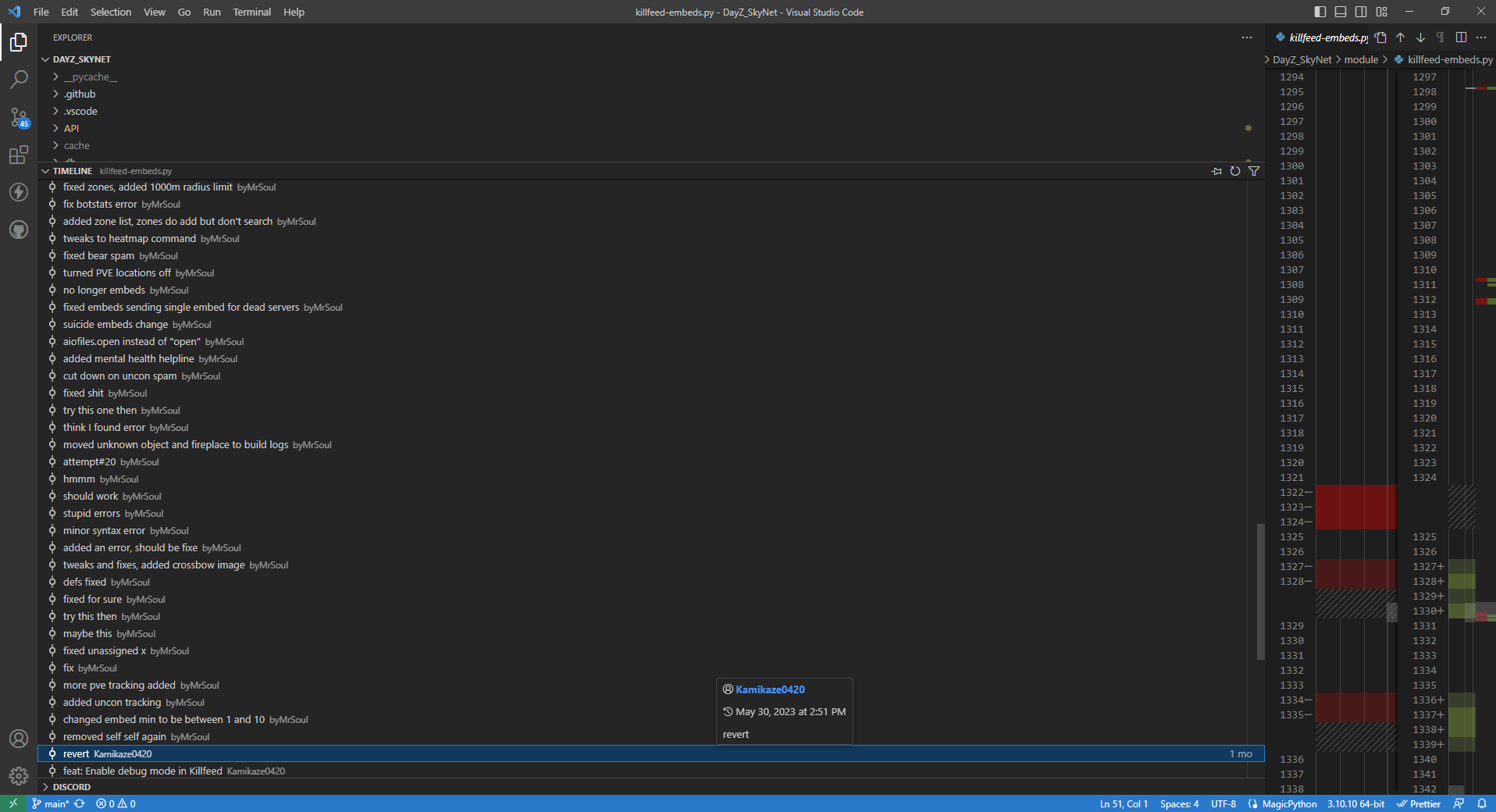Click DayZ_SkyNet breadcrumb segment

click(1302, 59)
